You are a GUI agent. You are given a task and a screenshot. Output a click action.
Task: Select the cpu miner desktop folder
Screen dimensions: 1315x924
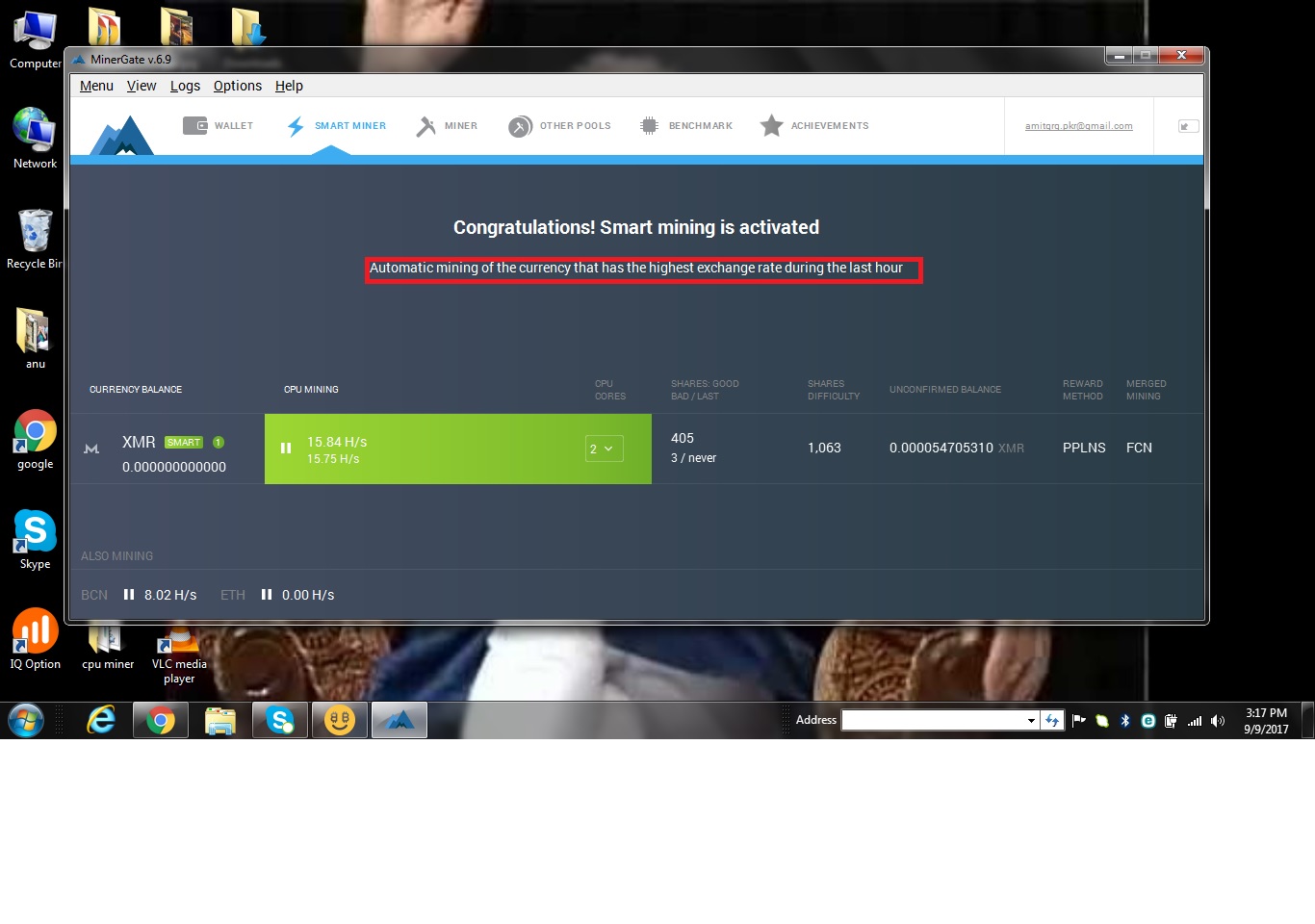[x=107, y=647]
